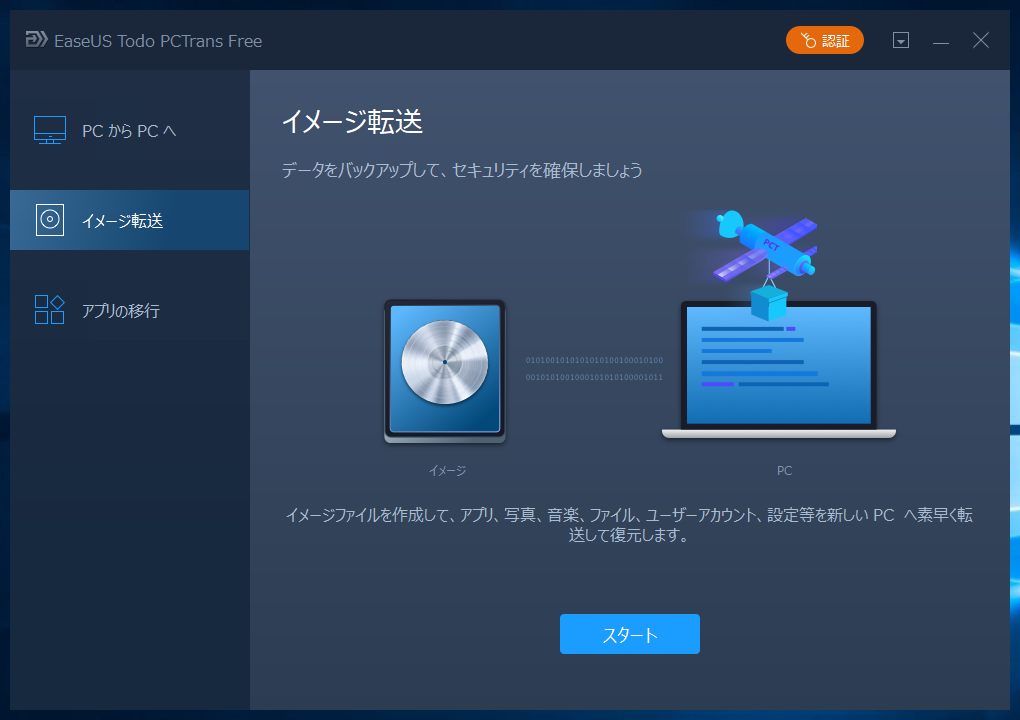Image resolution: width=1020 pixels, height=720 pixels.
Task: Click the PC caption under the laptop
Action: pyautogui.click(x=785, y=470)
